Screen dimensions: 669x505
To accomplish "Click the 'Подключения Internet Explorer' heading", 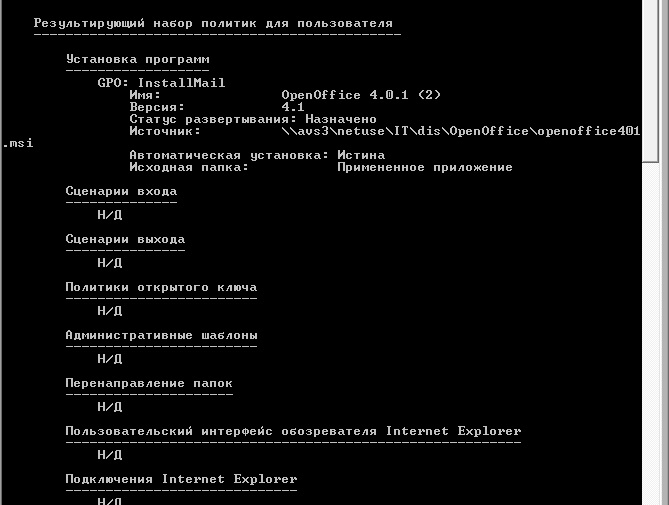I will (x=182, y=479).
